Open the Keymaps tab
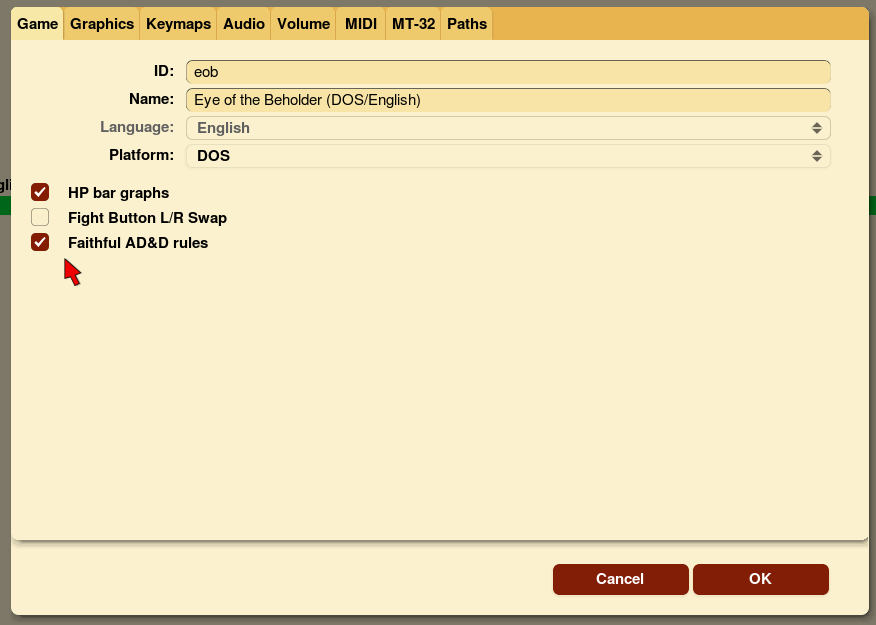 click(178, 24)
